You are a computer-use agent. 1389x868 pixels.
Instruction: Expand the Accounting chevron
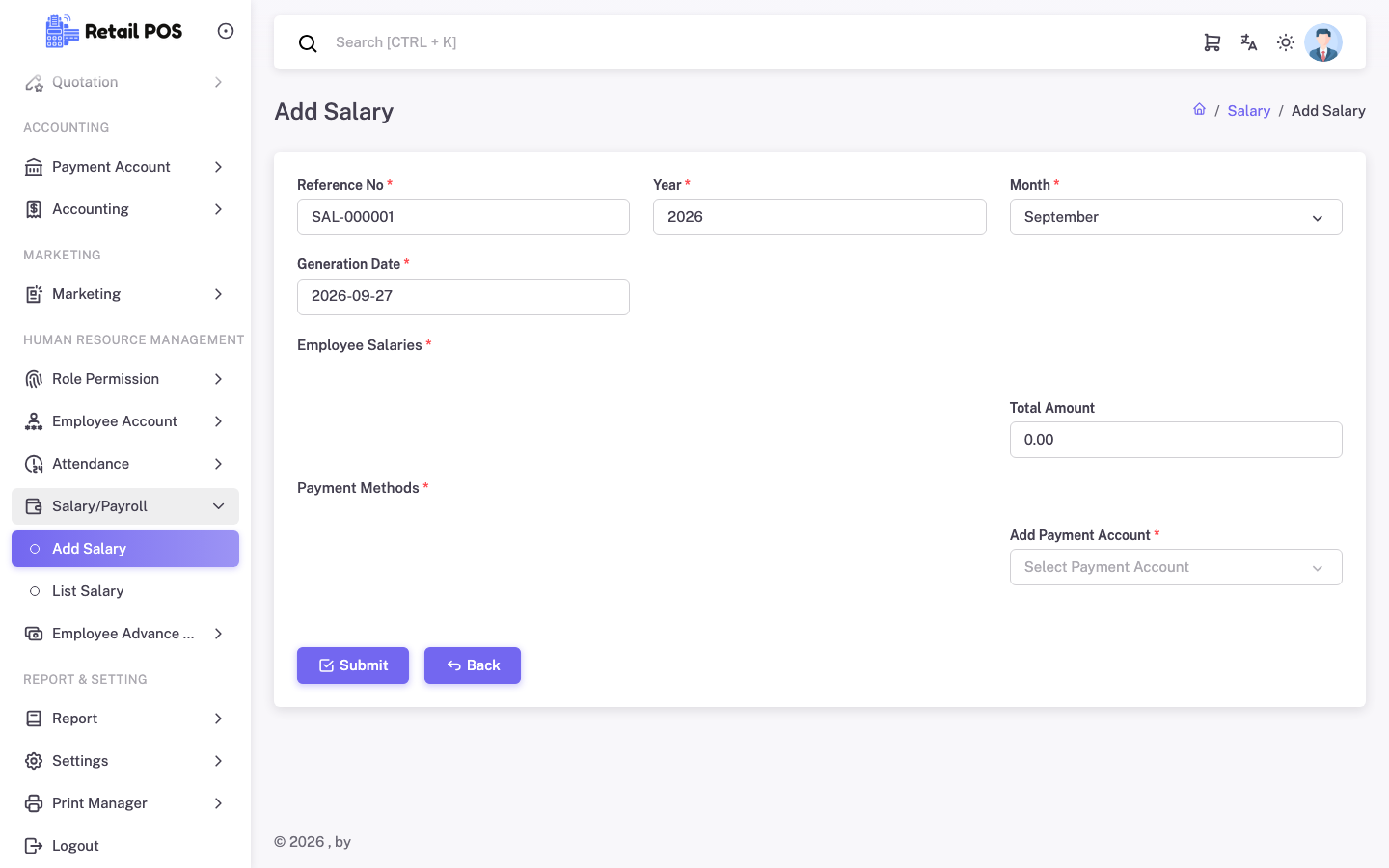tap(218, 209)
